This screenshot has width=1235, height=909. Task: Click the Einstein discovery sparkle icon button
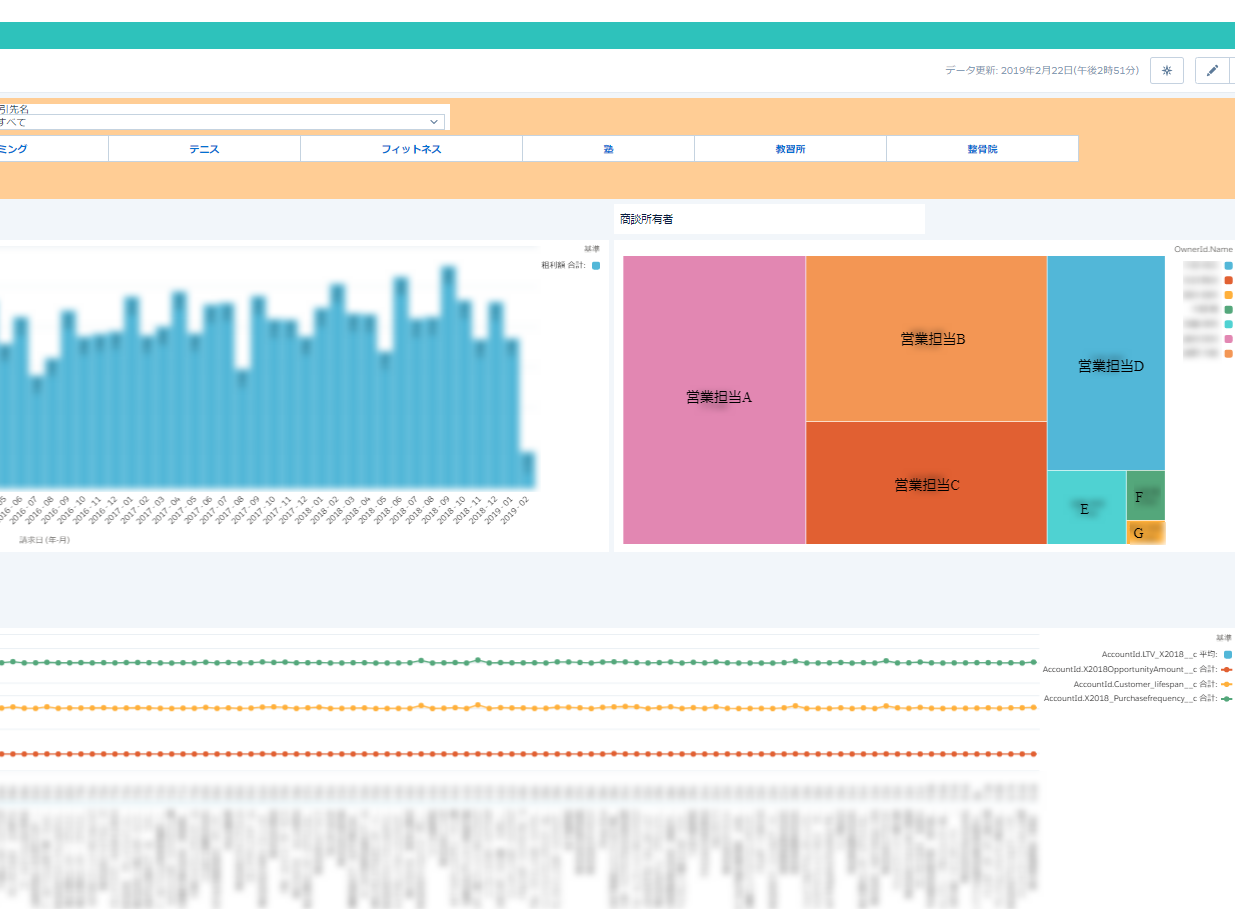tap(1166, 70)
